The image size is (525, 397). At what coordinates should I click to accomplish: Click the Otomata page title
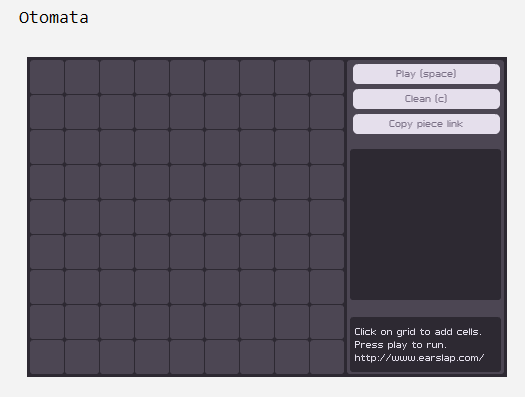point(54,17)
